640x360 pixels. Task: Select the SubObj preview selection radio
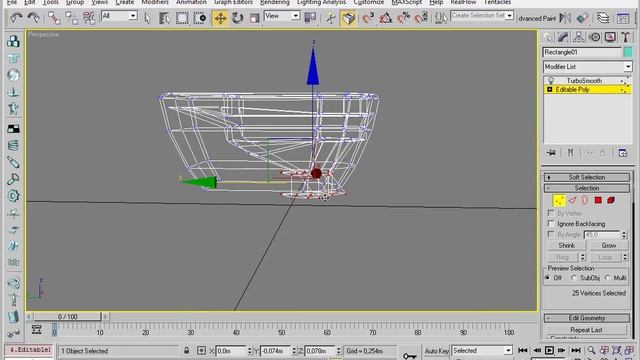pyautogui.click(x=574, y=278)
